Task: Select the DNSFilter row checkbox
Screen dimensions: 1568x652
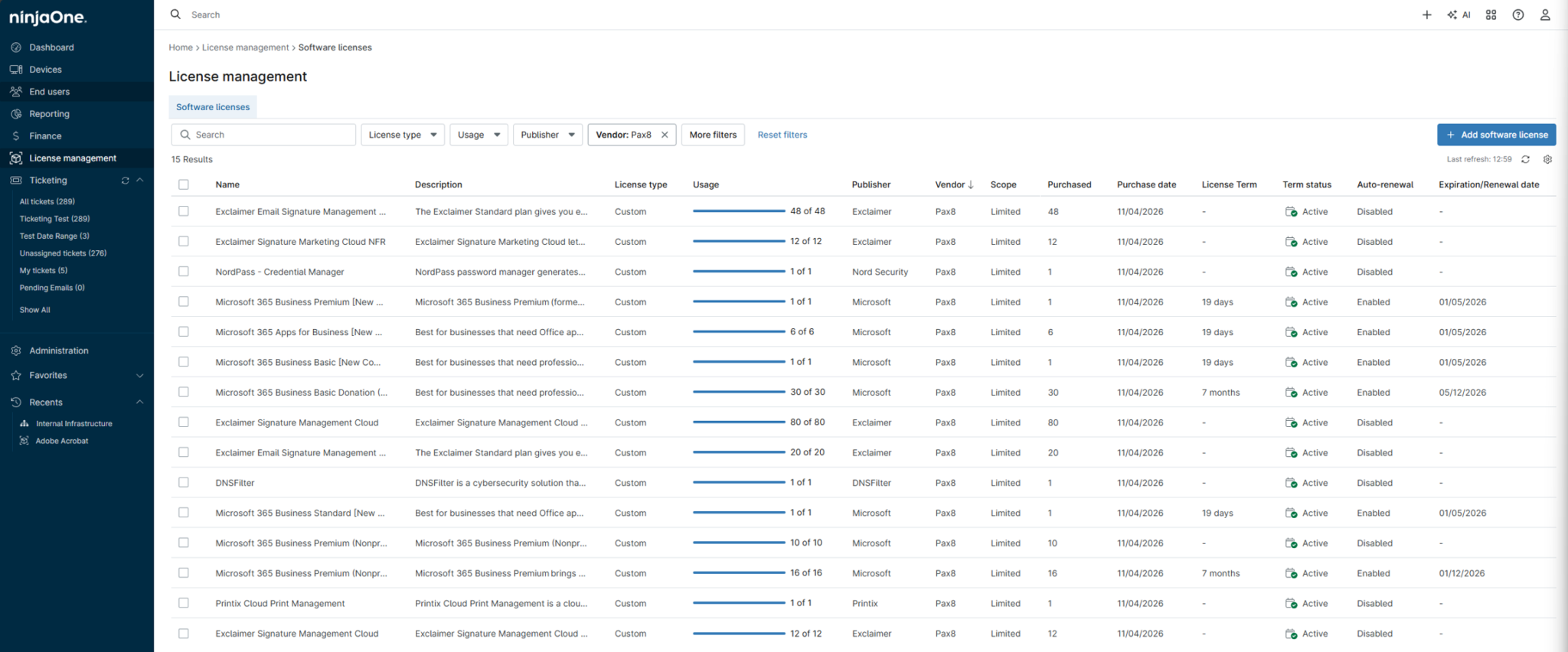Action: (184, 483)
